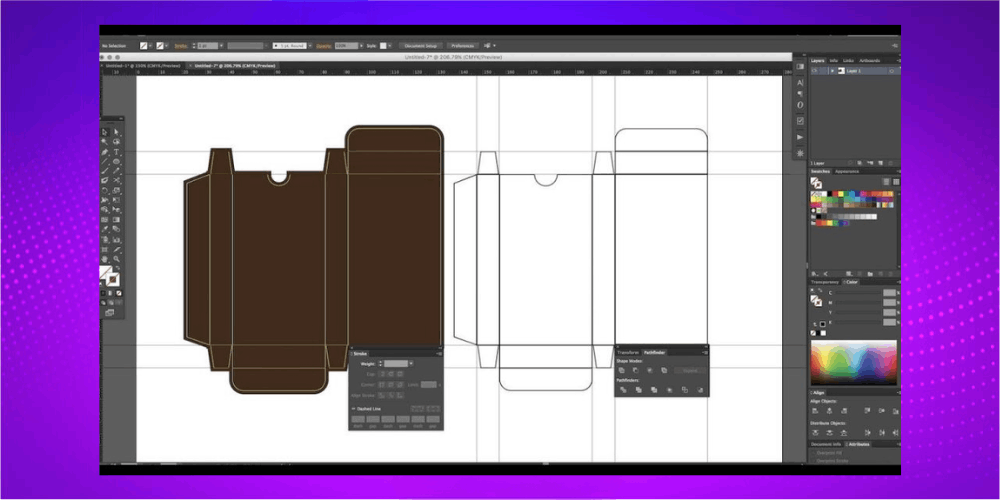This screenshot has height=500, width=1000.
Task: Open the Paragraph panel icon in dock
Action: [x=800, y=94]
